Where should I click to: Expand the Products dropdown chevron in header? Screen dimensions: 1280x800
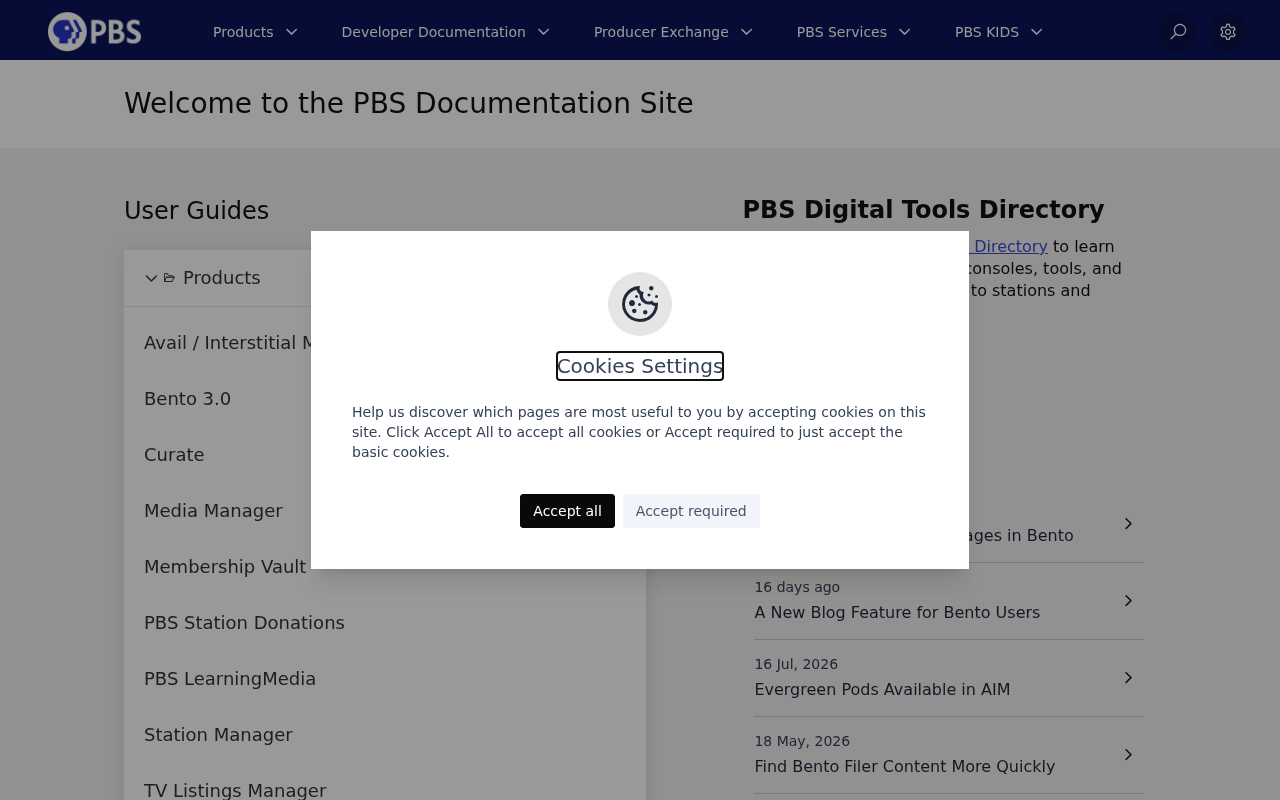[x=291, y=32]
